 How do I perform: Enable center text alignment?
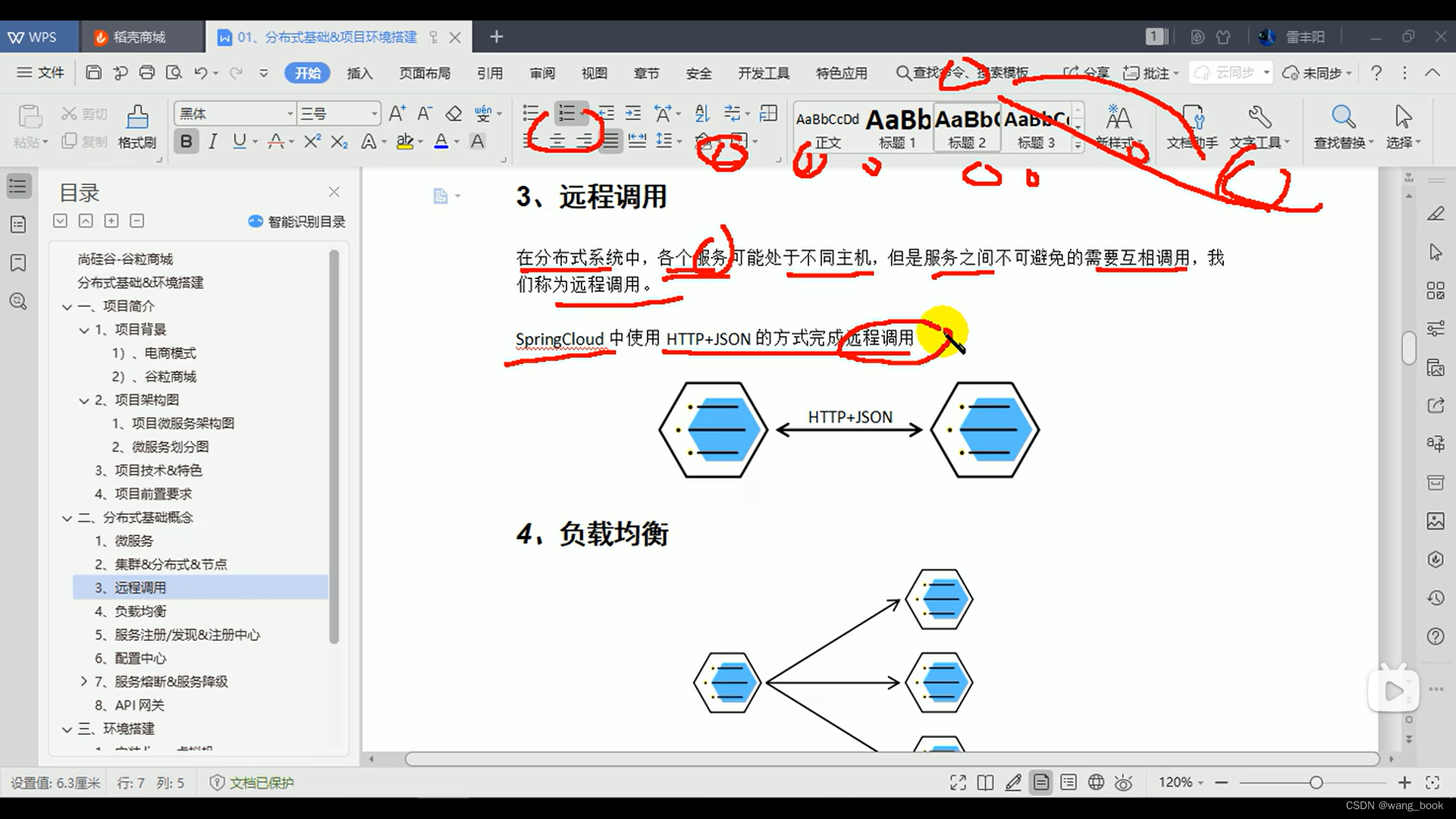point(557,141)
